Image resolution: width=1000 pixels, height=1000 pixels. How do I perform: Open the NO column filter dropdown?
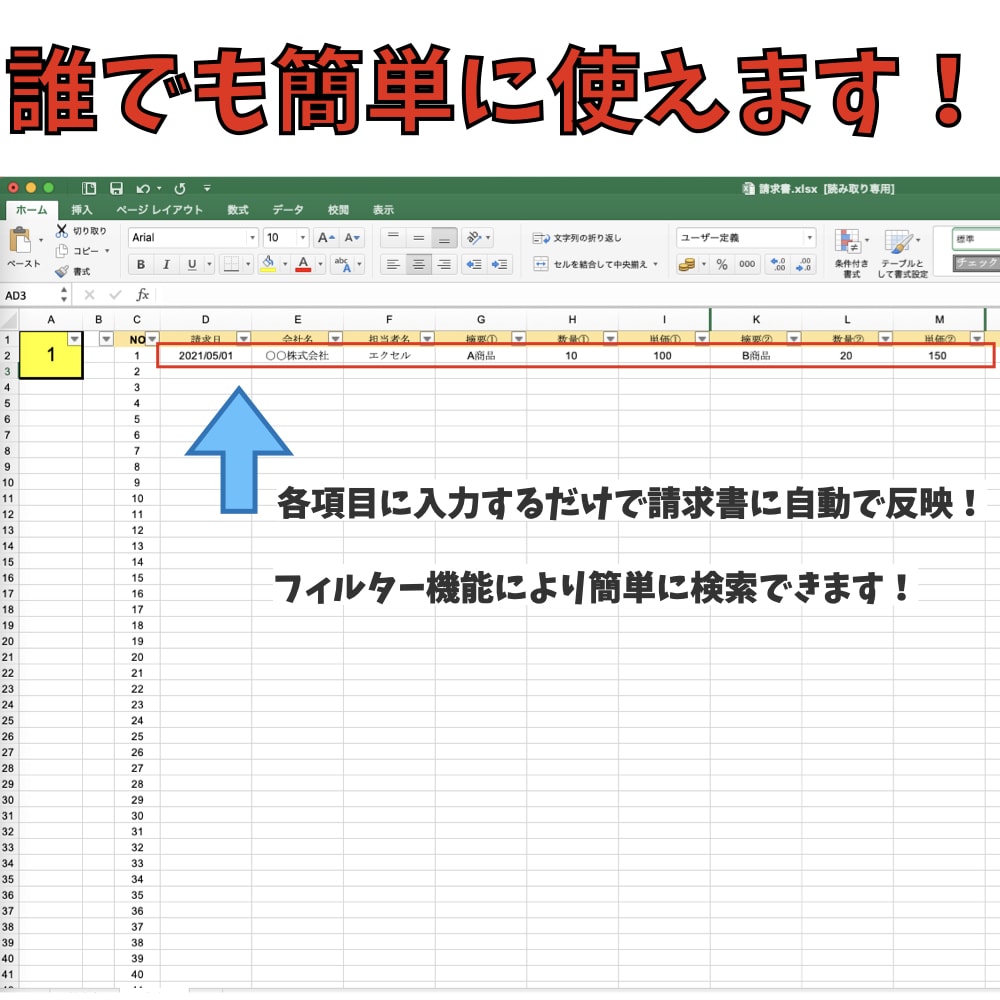152,339
